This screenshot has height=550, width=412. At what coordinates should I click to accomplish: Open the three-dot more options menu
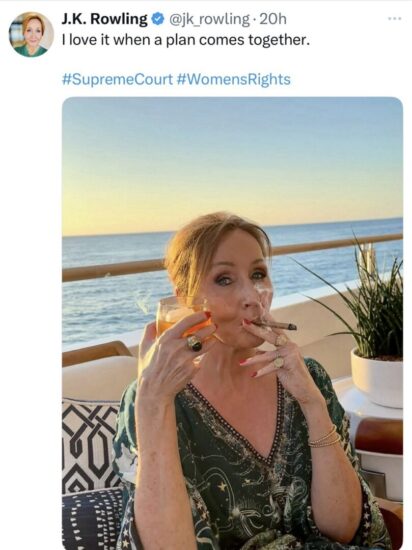click(x=394, y=19)
